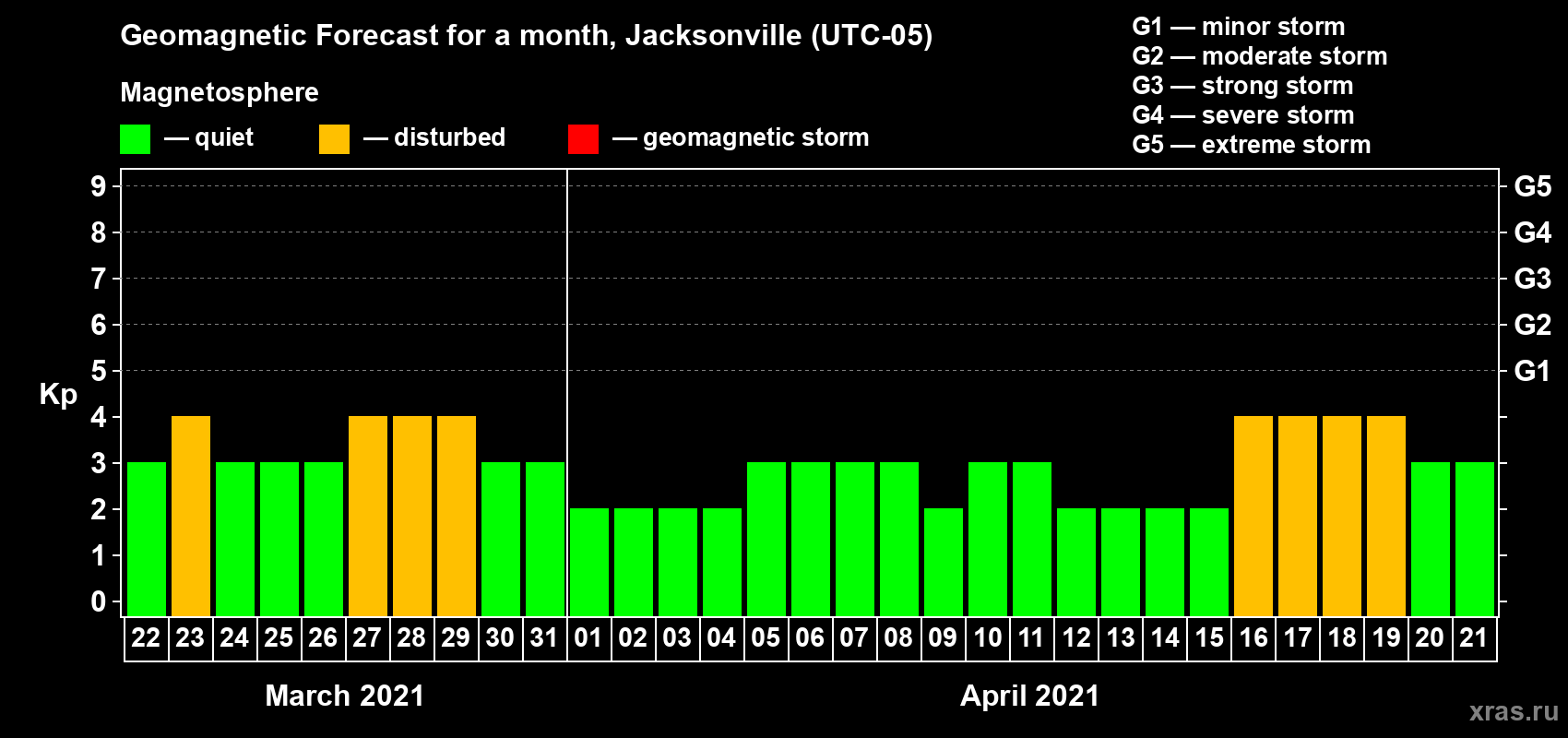This screenshot has width=1568, height=738.
Task: Click the date label 14
Action: pos(1165,637)
